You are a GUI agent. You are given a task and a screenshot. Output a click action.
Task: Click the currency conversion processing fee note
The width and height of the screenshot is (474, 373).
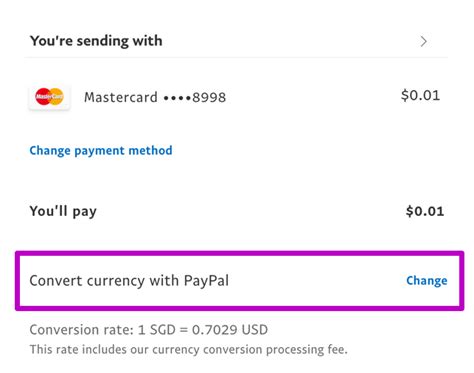click(189, 349)
